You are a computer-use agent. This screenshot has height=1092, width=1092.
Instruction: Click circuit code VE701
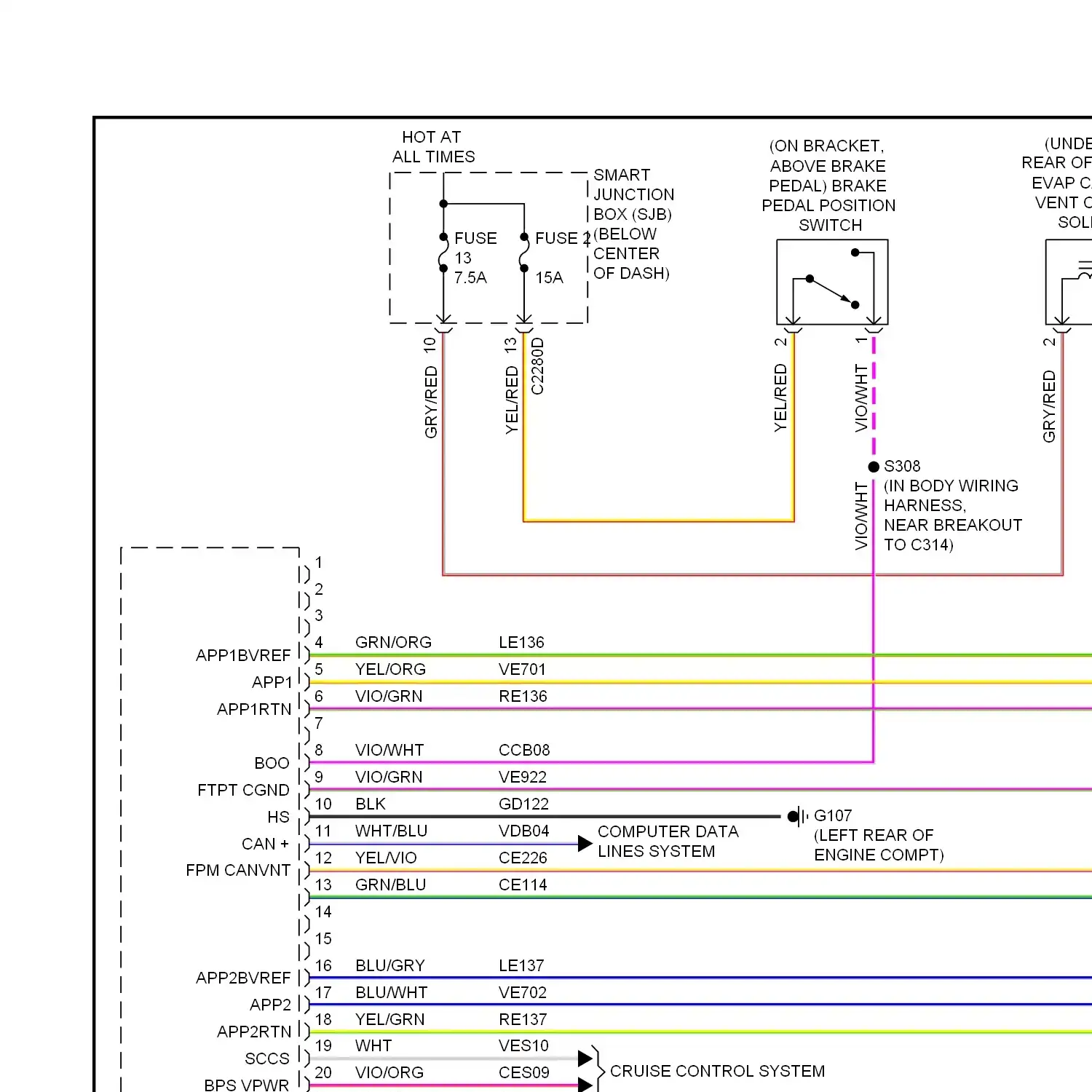522,669
